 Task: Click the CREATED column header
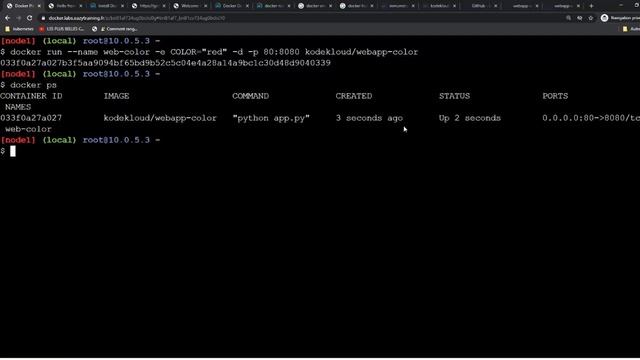(x=354, y=96)
